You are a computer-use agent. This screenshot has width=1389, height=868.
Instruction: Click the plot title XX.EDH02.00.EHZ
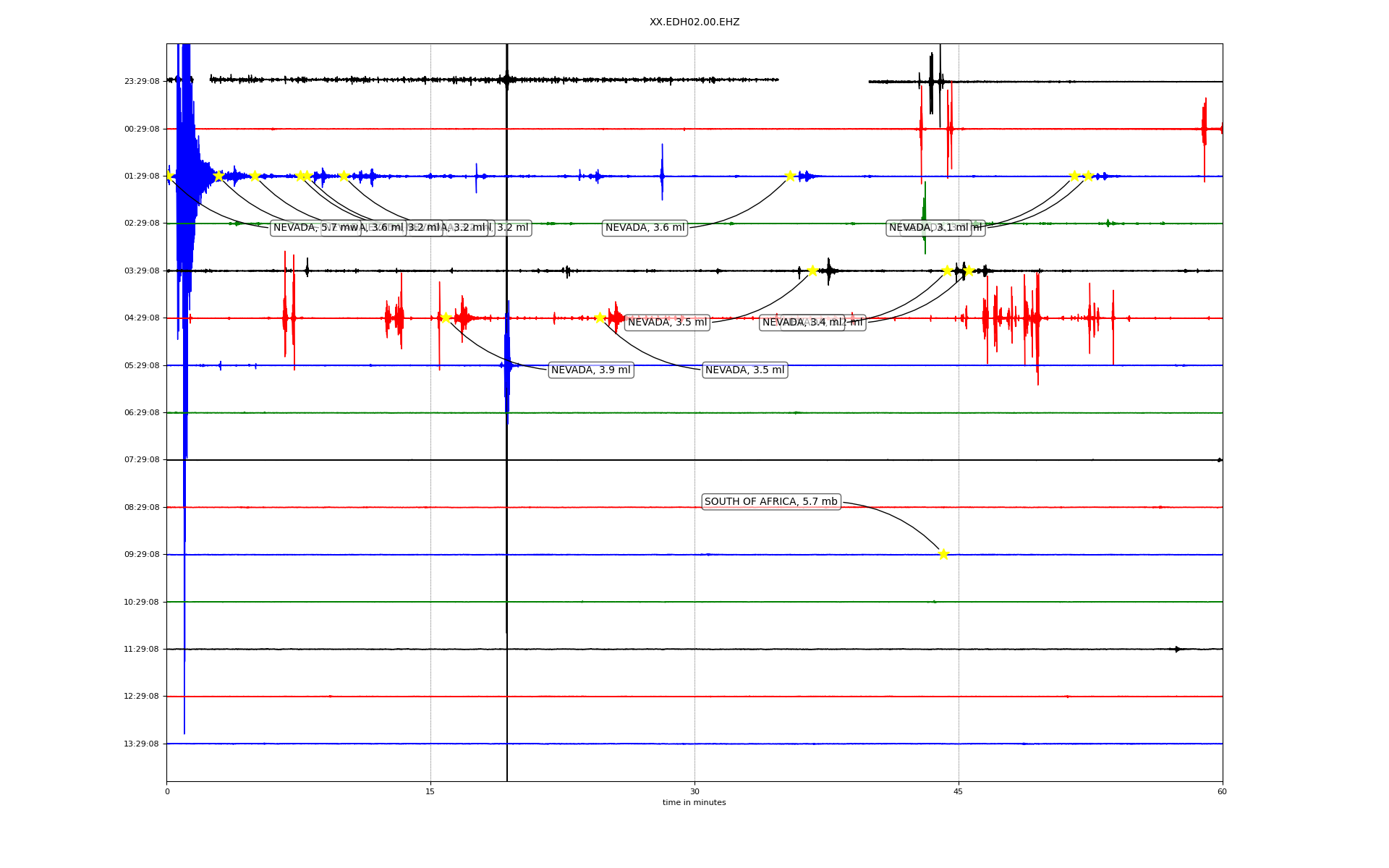tap(694, 22)
